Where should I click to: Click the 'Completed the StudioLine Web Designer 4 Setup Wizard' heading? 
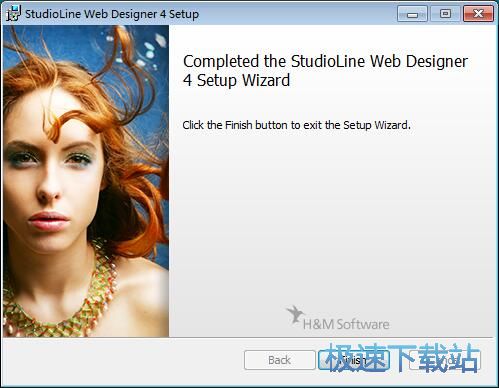click(325, 71)
